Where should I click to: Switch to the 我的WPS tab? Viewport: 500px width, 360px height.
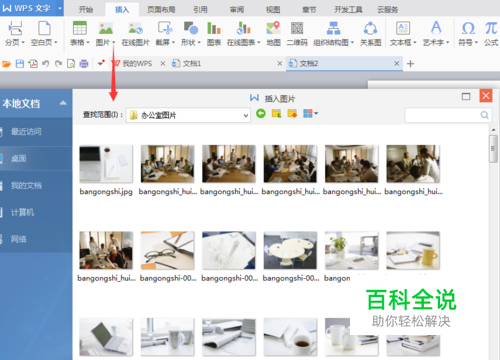tap(138, 63)
